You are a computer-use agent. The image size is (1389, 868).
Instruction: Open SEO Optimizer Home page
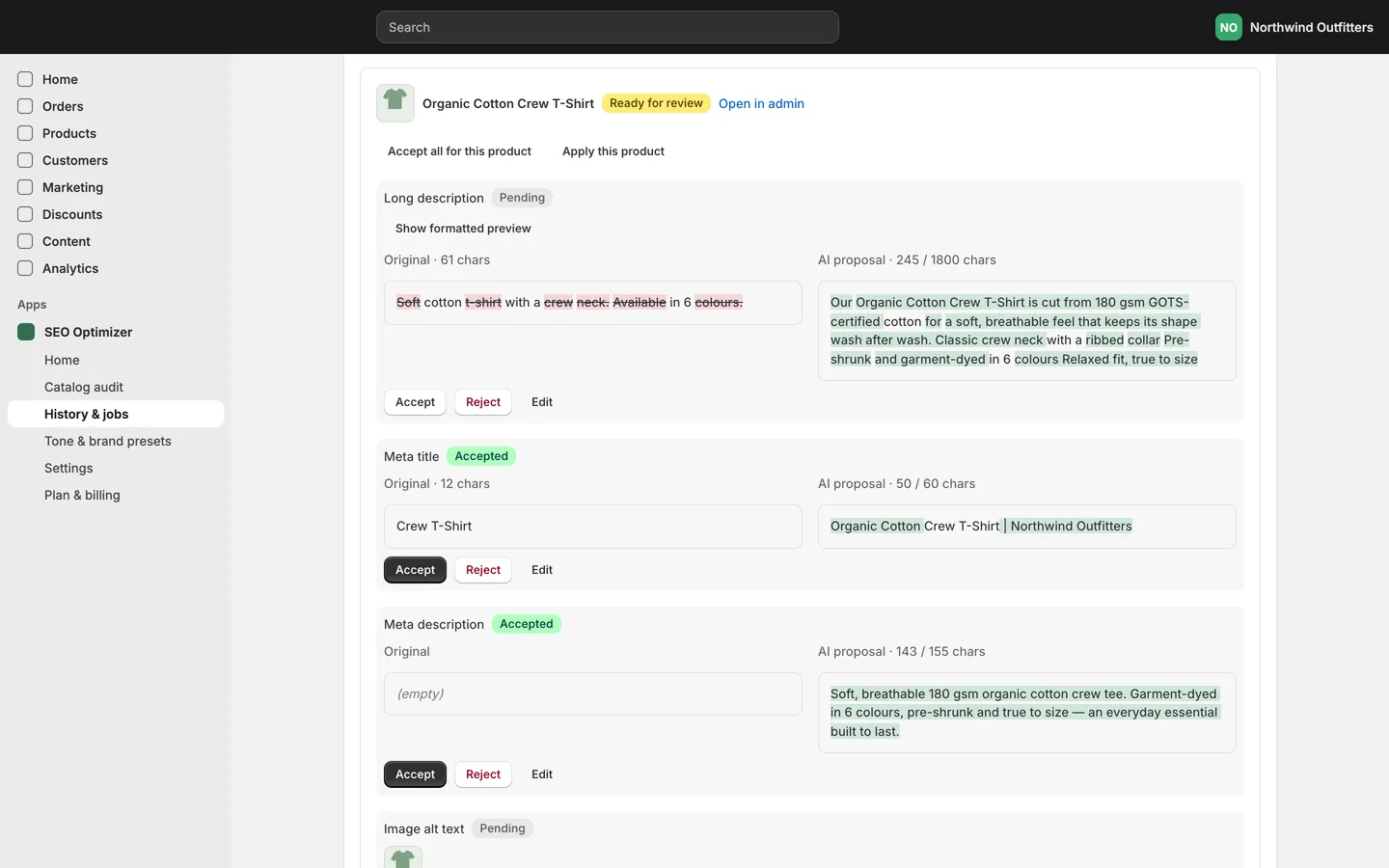pos(116,360)
